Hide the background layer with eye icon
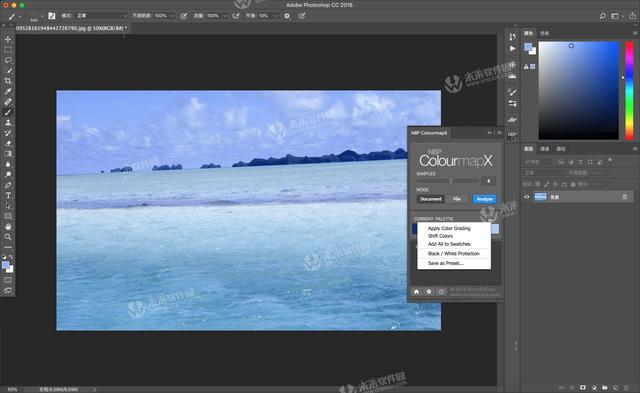The image size is (640, 393). click(527, 197)
